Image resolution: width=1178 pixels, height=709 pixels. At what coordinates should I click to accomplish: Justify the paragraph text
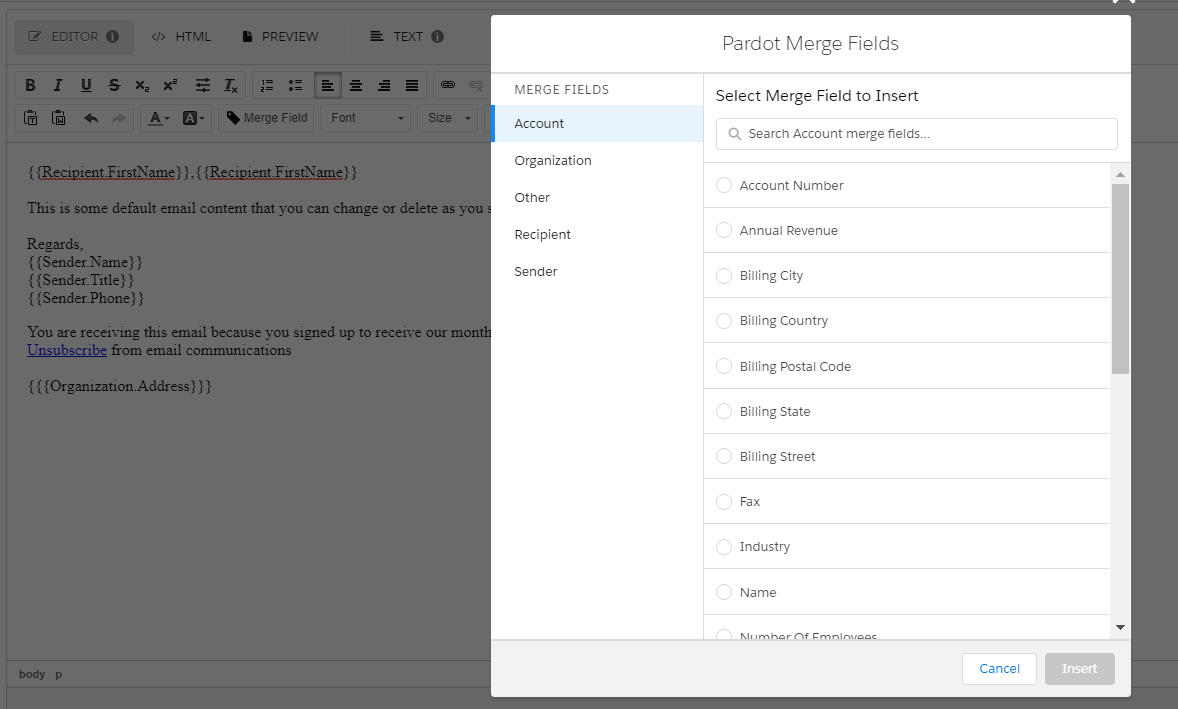coord(412,86)
